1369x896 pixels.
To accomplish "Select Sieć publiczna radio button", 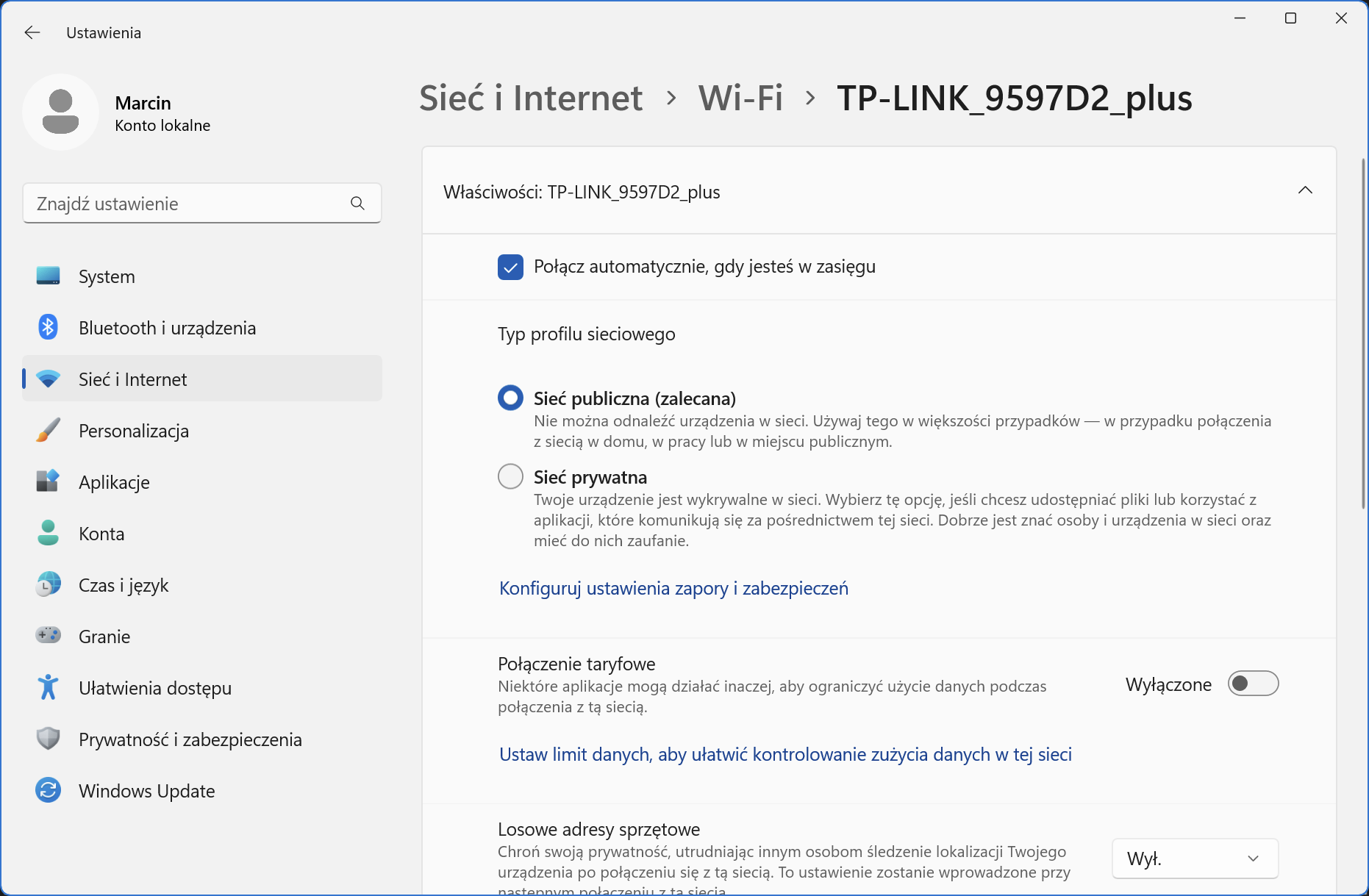I will click(510, 398).
